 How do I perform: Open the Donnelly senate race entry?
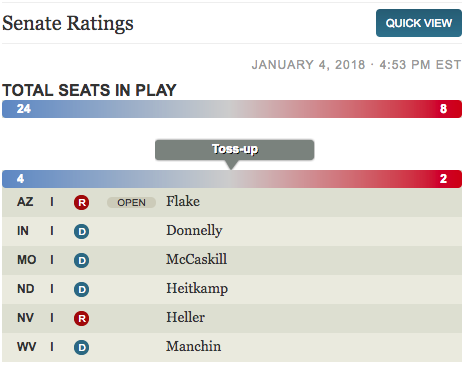tap(232, 231)
